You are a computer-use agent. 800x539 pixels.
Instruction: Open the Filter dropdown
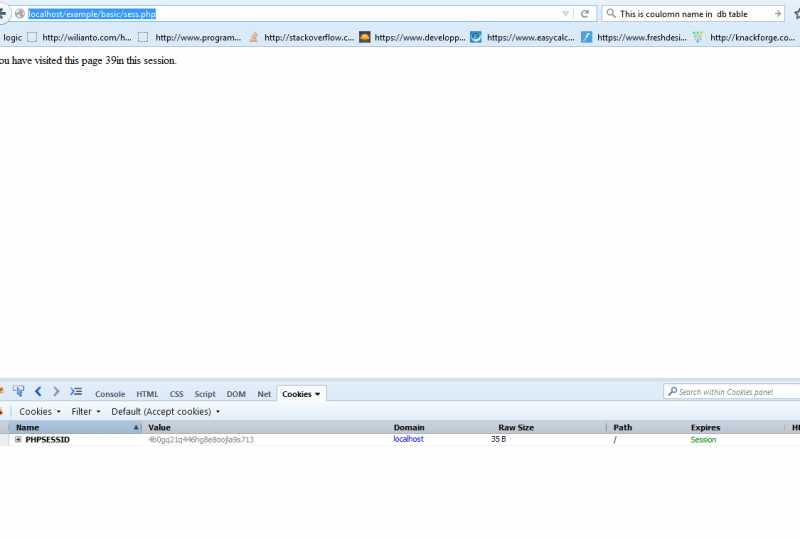(x=86, y=411)
